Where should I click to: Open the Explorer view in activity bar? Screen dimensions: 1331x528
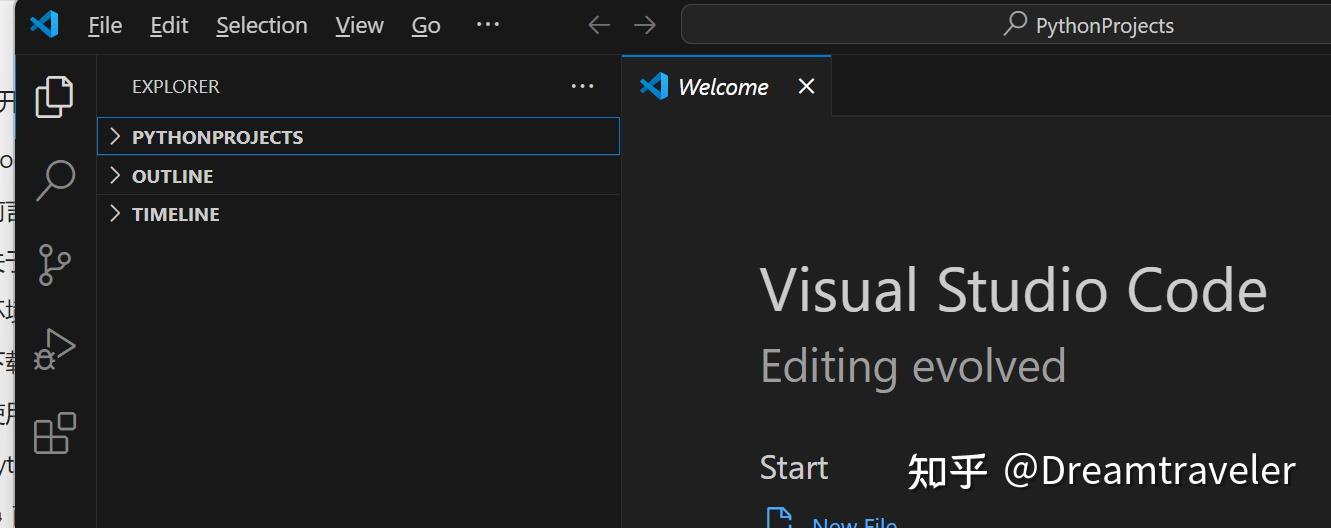click(55, 96)
